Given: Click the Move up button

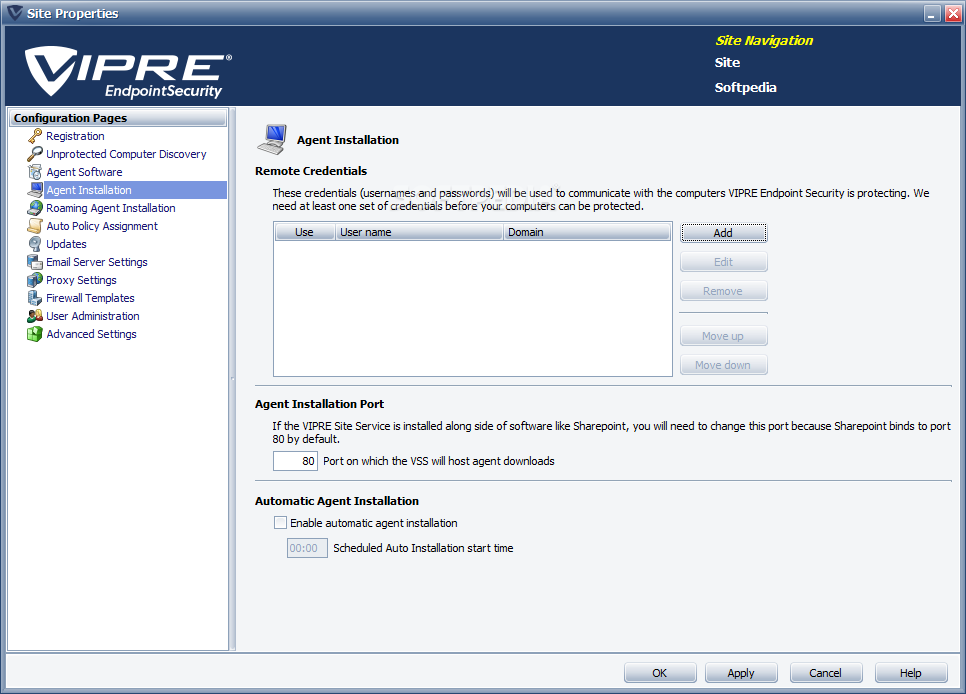Looking at the screenshot, I should pyautogui.click(x=723, y=335).
